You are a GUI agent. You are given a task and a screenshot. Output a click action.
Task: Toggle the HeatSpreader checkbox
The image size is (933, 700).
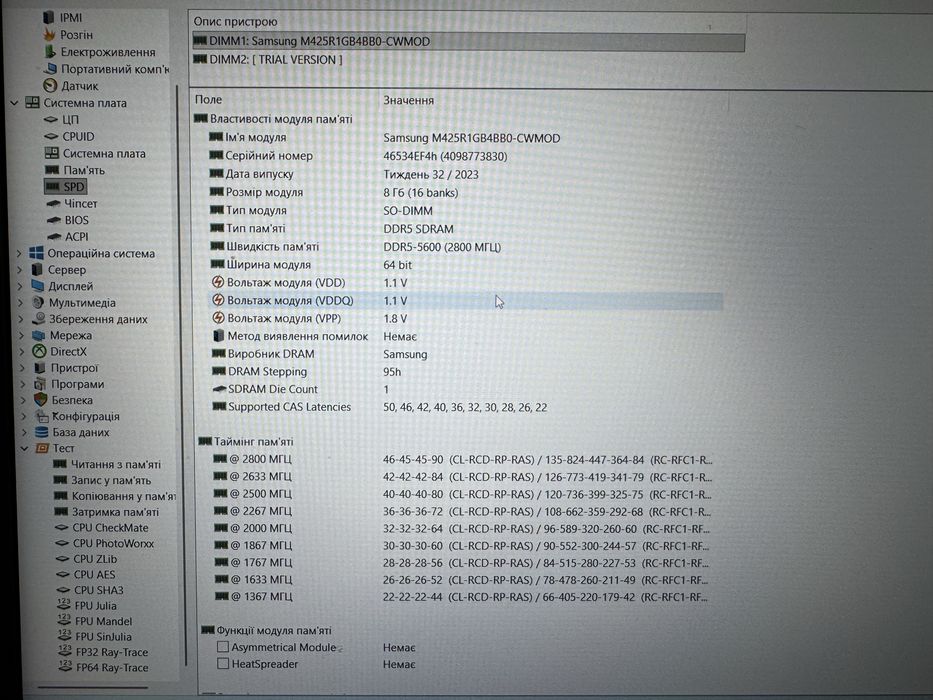point(223,663)
